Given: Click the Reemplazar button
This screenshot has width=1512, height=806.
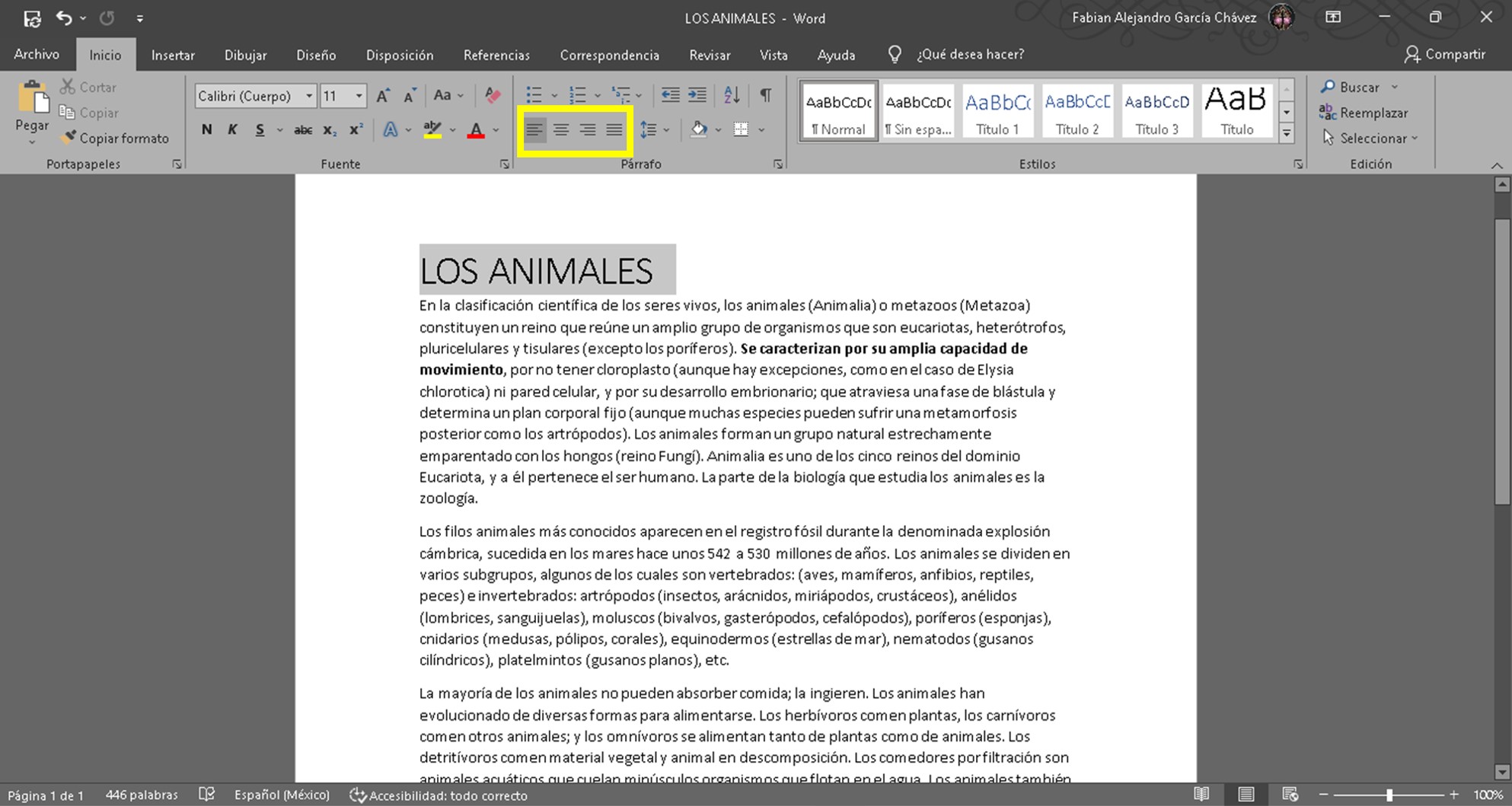Looking at the screenshot, I should pyautogui.click(x=1364, y=113).
